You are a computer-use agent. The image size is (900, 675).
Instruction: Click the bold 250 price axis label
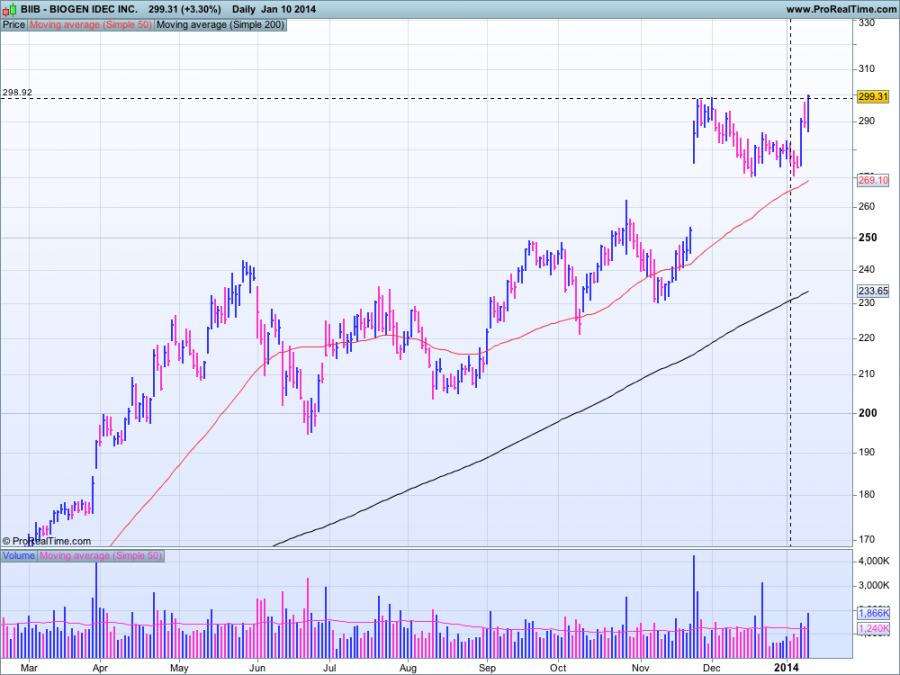click(x=867, y=238)
